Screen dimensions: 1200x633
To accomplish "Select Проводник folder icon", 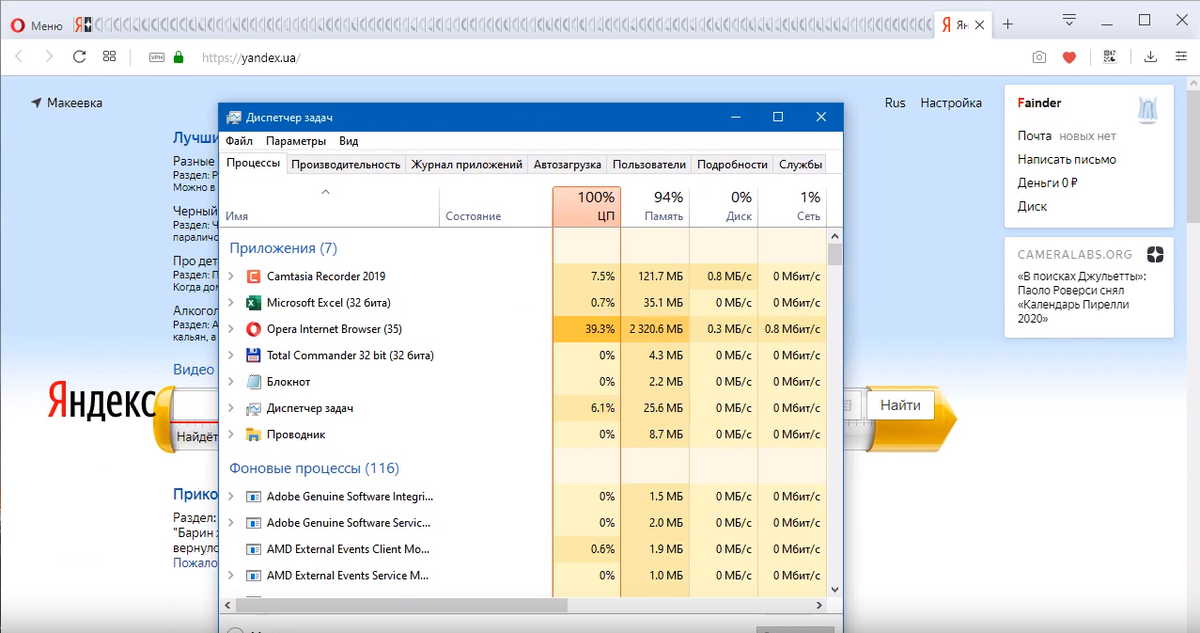I will 253,434.
